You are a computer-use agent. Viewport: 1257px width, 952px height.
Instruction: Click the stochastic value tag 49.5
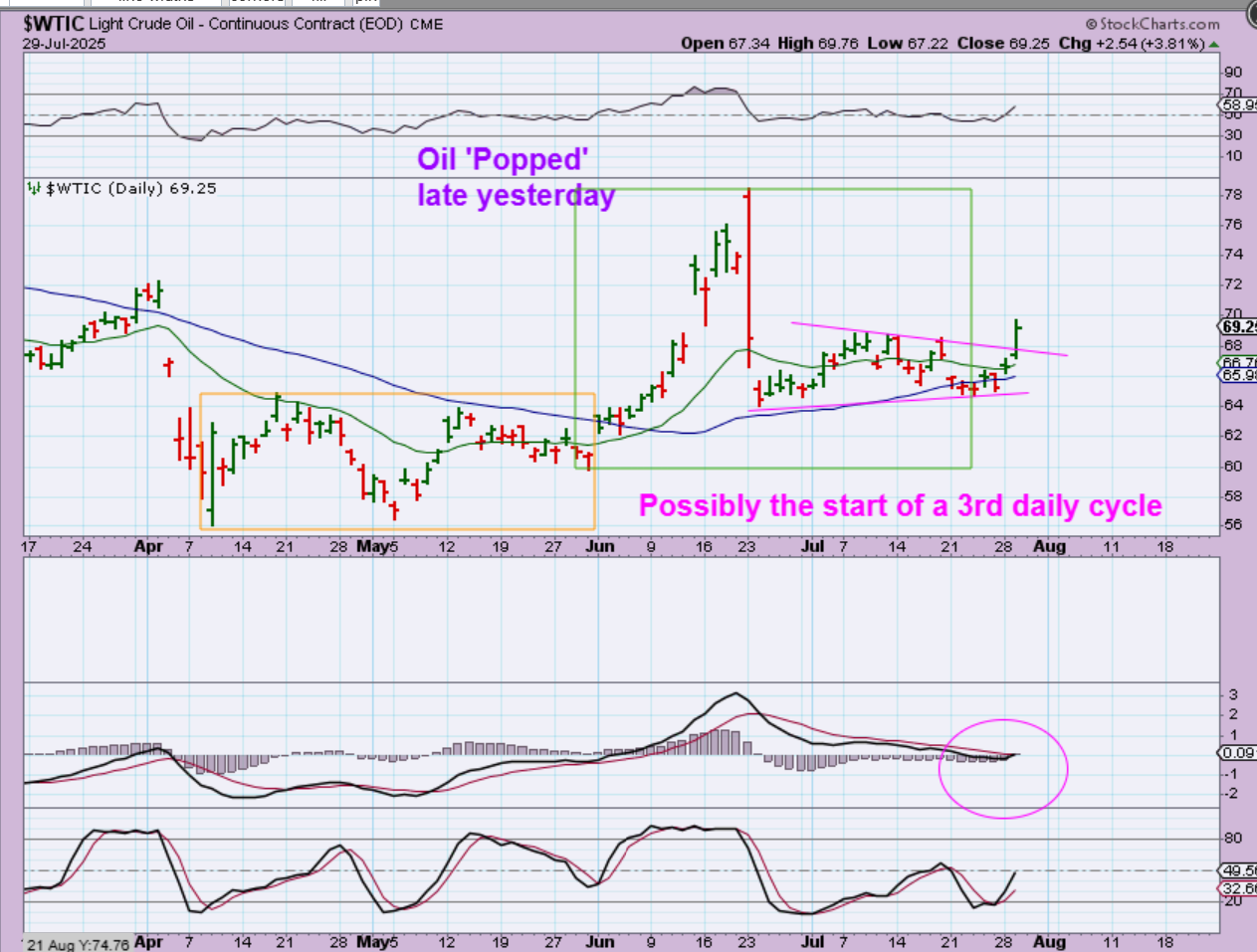(1238, 870)
